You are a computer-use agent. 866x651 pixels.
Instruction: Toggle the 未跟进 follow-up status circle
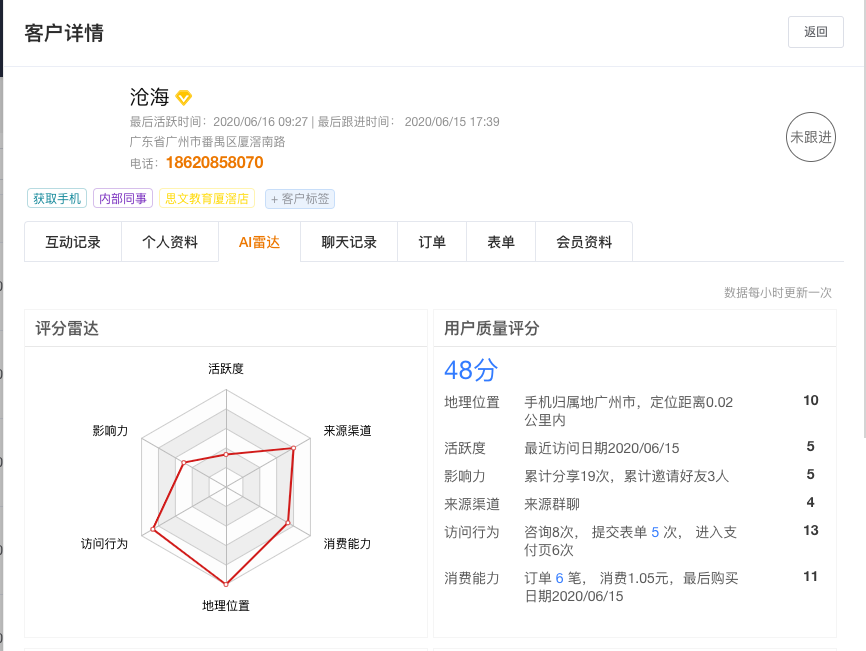pyautogui.click(x=810, y=137)
